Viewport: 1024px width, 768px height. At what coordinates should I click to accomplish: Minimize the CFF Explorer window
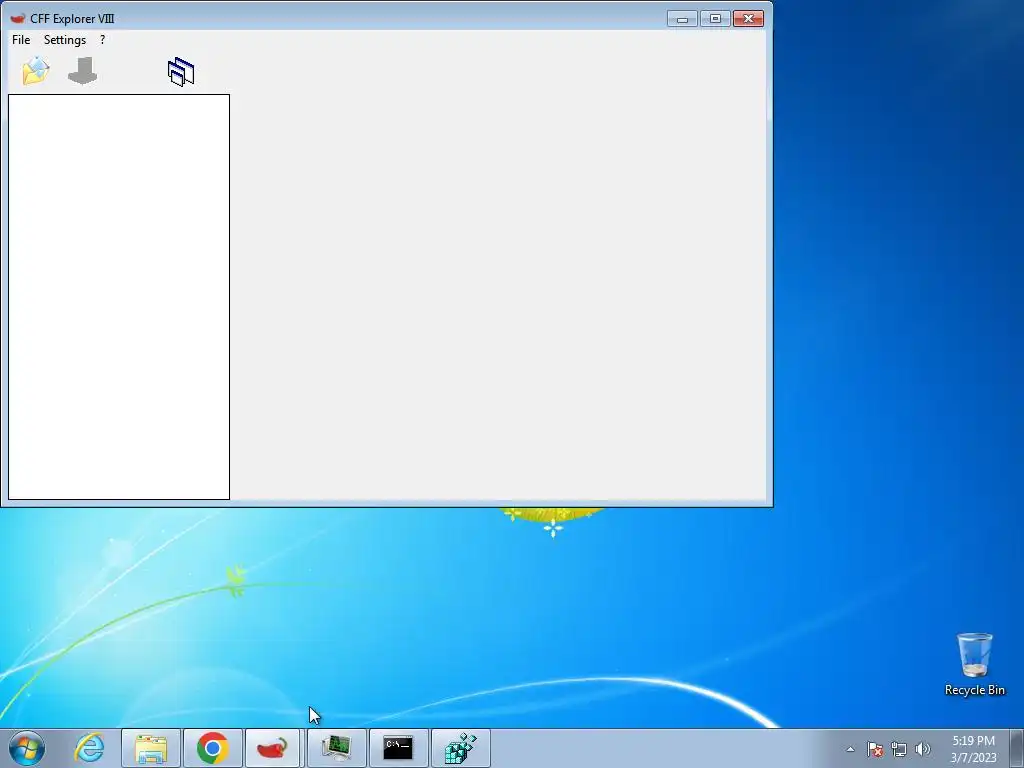point(682,19)
